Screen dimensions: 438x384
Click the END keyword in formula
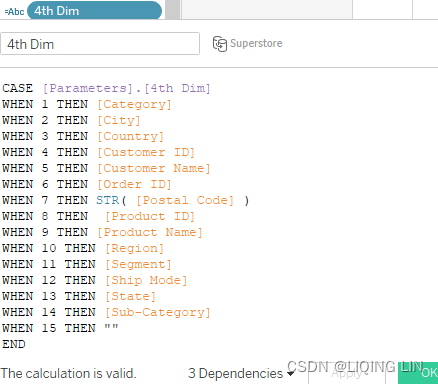[14, 344]
